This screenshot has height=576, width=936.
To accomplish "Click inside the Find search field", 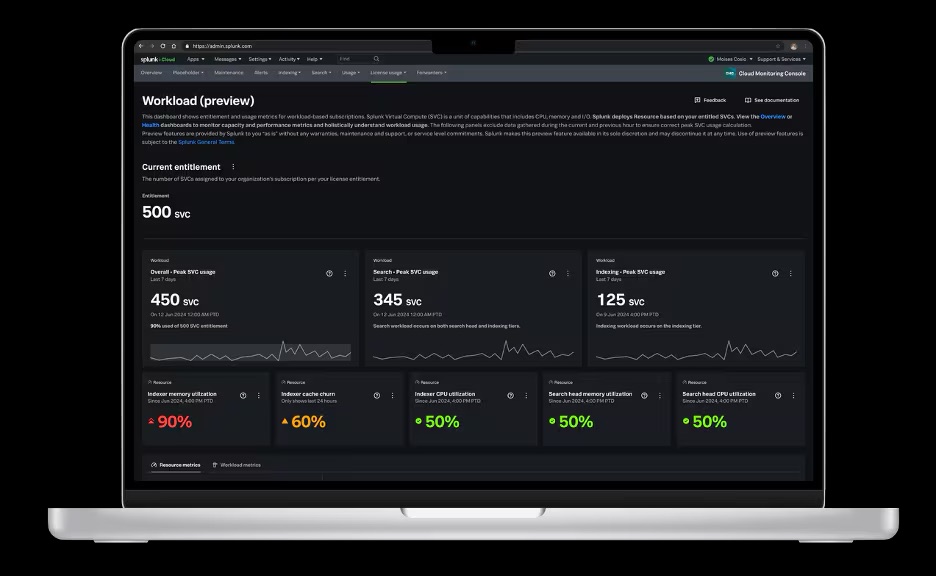I will (345, 59).
